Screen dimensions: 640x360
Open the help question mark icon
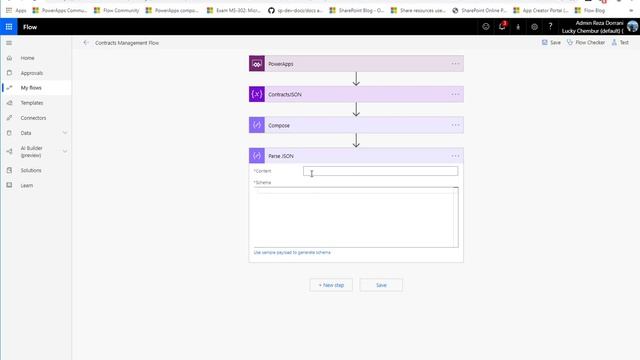[x=550, y=27]
